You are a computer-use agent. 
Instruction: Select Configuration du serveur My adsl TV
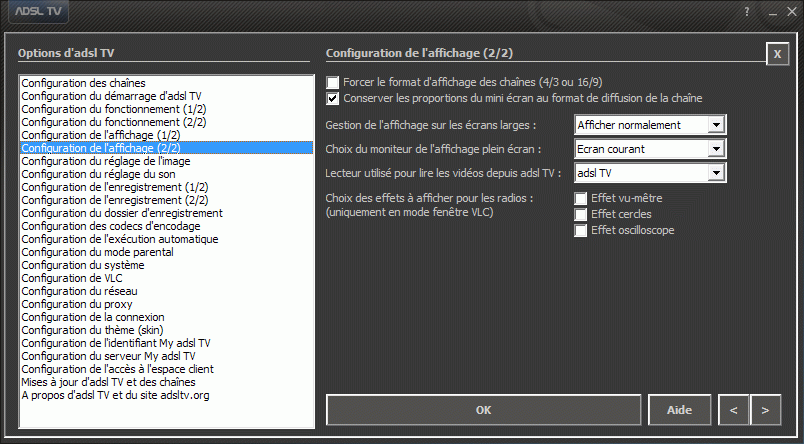[x=167, y=356]
